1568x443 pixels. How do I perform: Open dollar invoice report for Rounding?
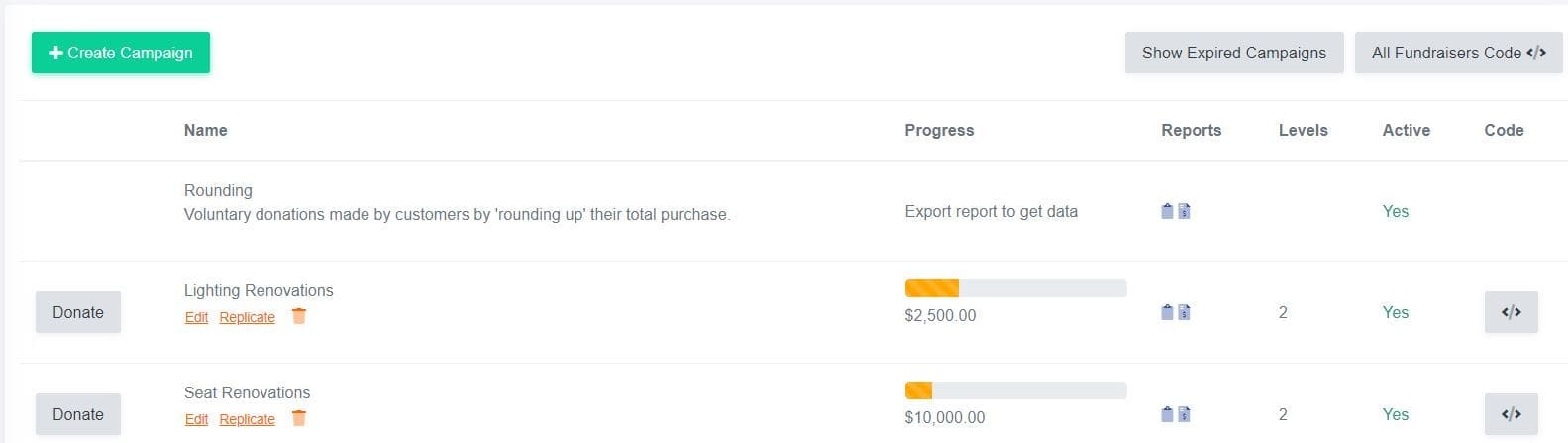pos(1184,211)
